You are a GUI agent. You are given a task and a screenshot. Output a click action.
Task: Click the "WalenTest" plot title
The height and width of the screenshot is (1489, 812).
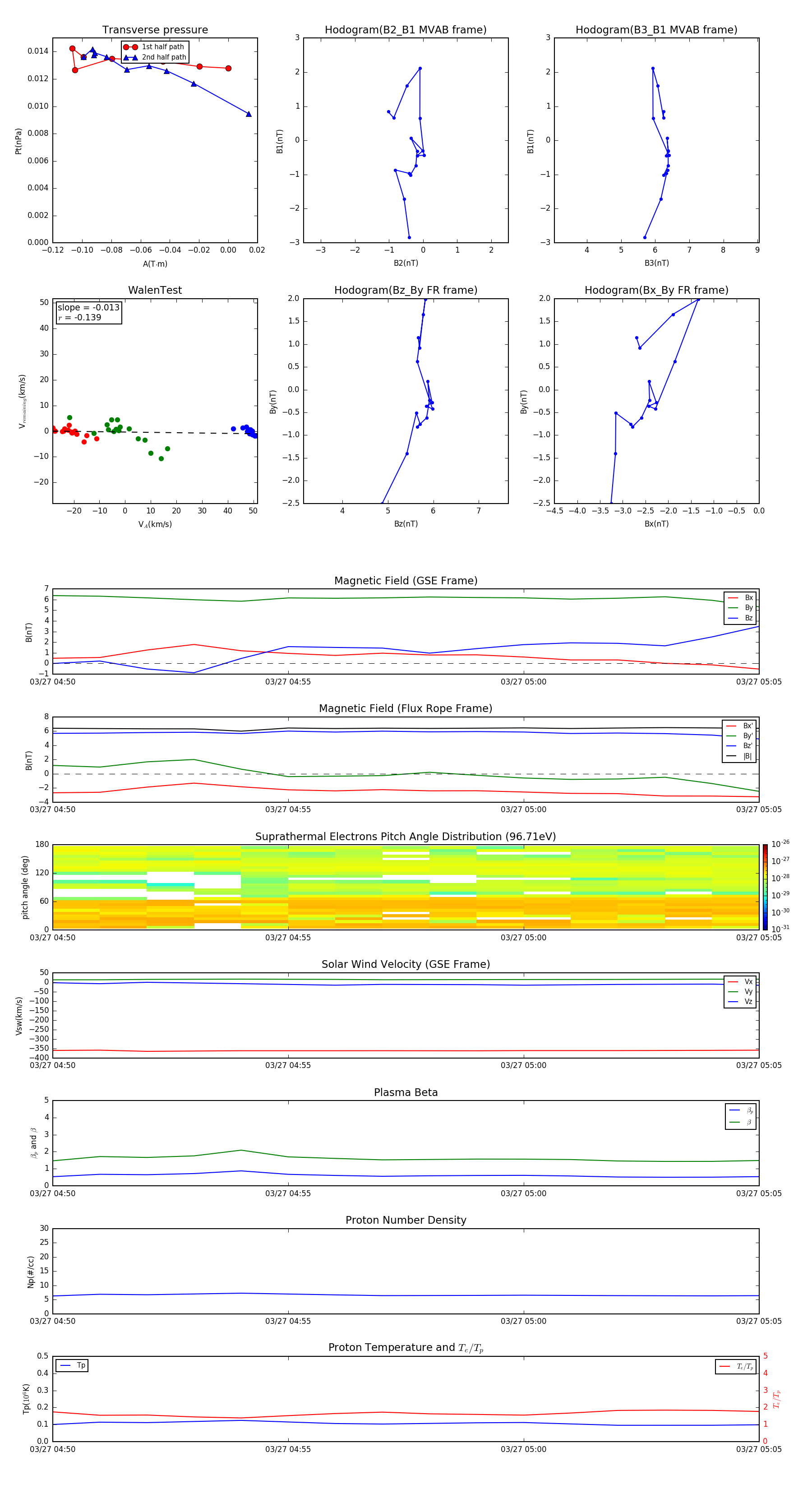point(155,290)
